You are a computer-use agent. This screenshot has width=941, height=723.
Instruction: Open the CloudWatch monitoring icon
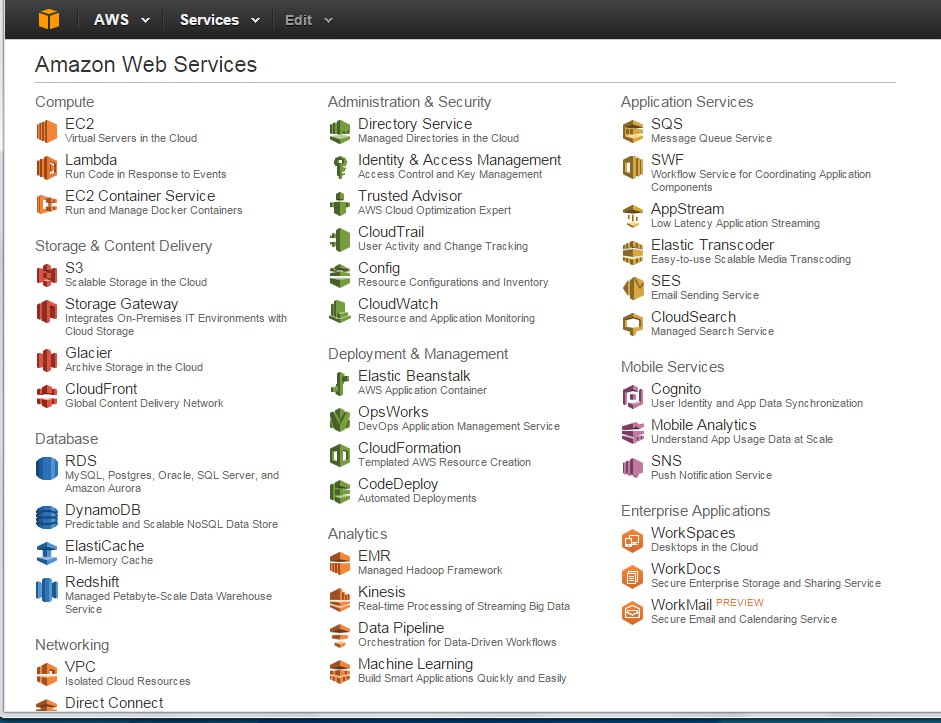pos(339,309)
